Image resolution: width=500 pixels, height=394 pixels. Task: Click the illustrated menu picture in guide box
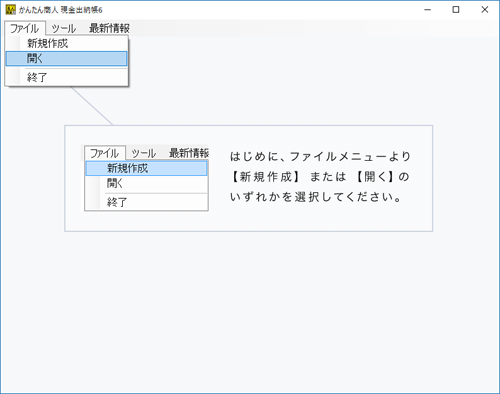(145, 178)
